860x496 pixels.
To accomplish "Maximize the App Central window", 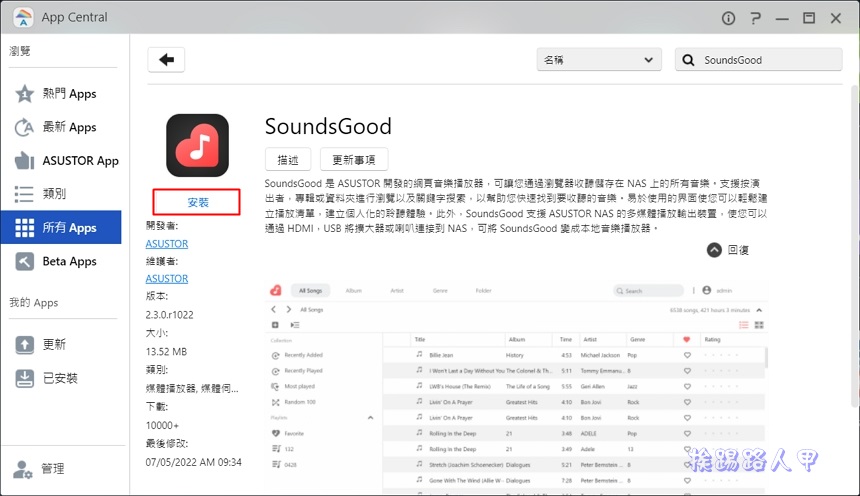I will tap(809, 18).
